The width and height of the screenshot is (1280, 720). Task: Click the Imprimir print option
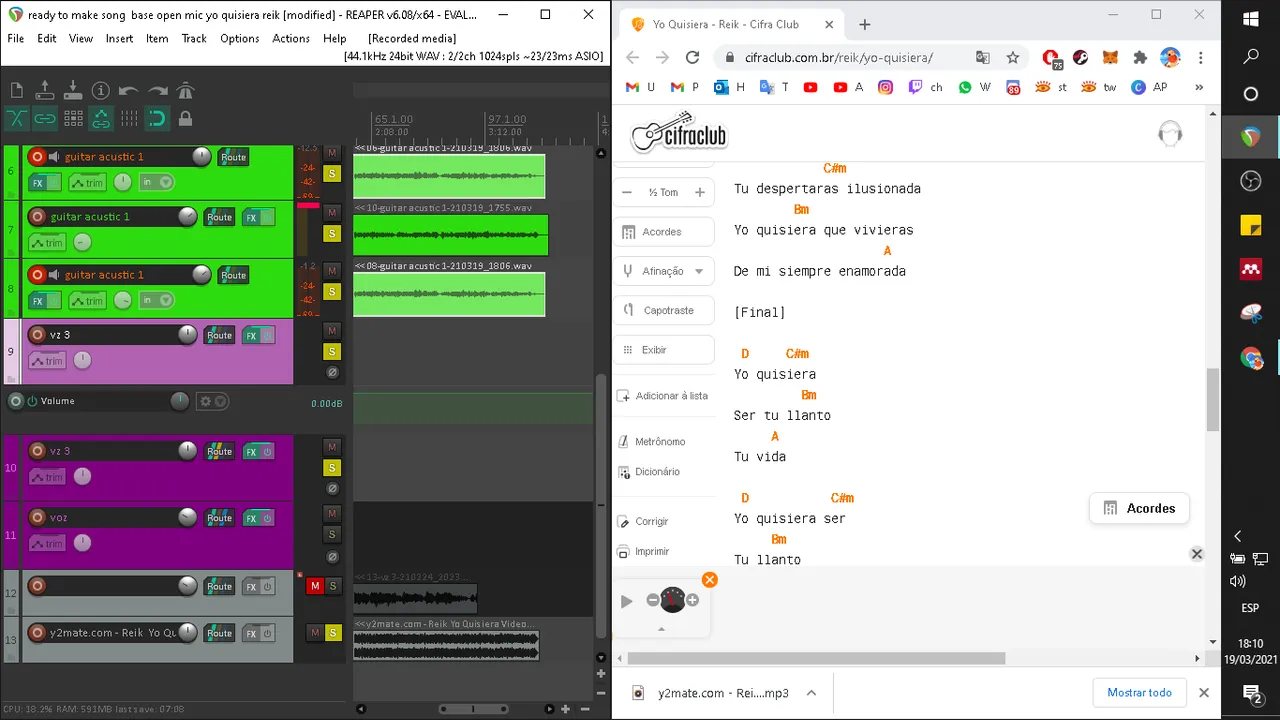click(643, 552)
